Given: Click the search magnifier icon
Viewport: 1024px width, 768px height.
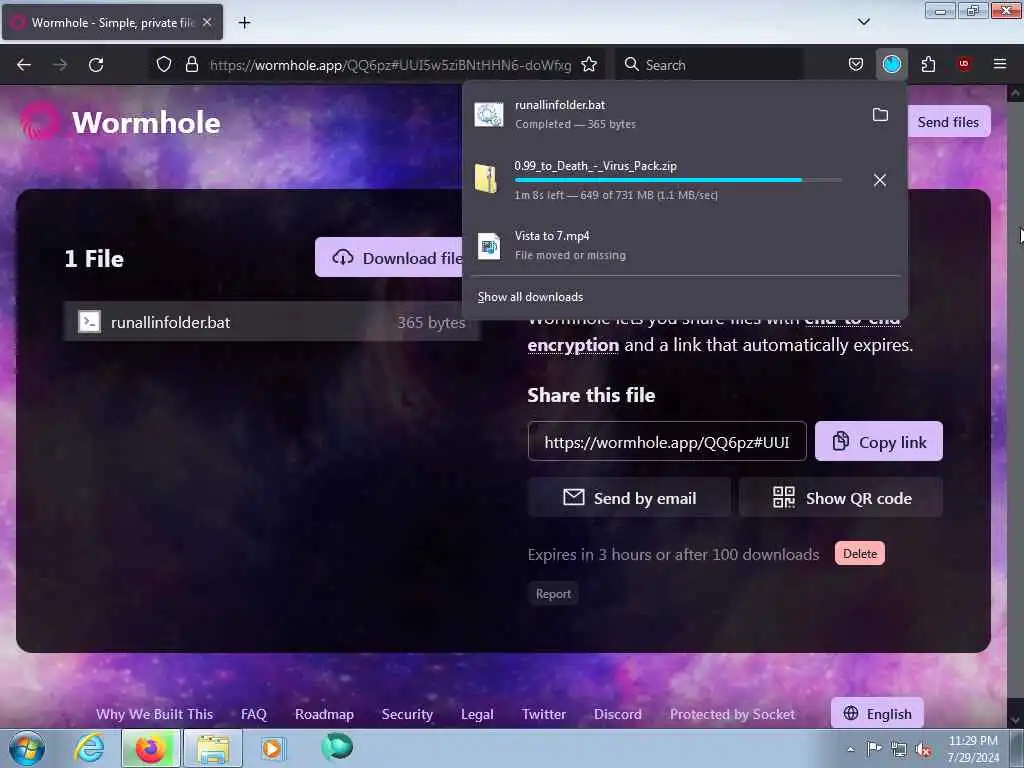Looking at the screenshot, I should click(x=632, y=65).
